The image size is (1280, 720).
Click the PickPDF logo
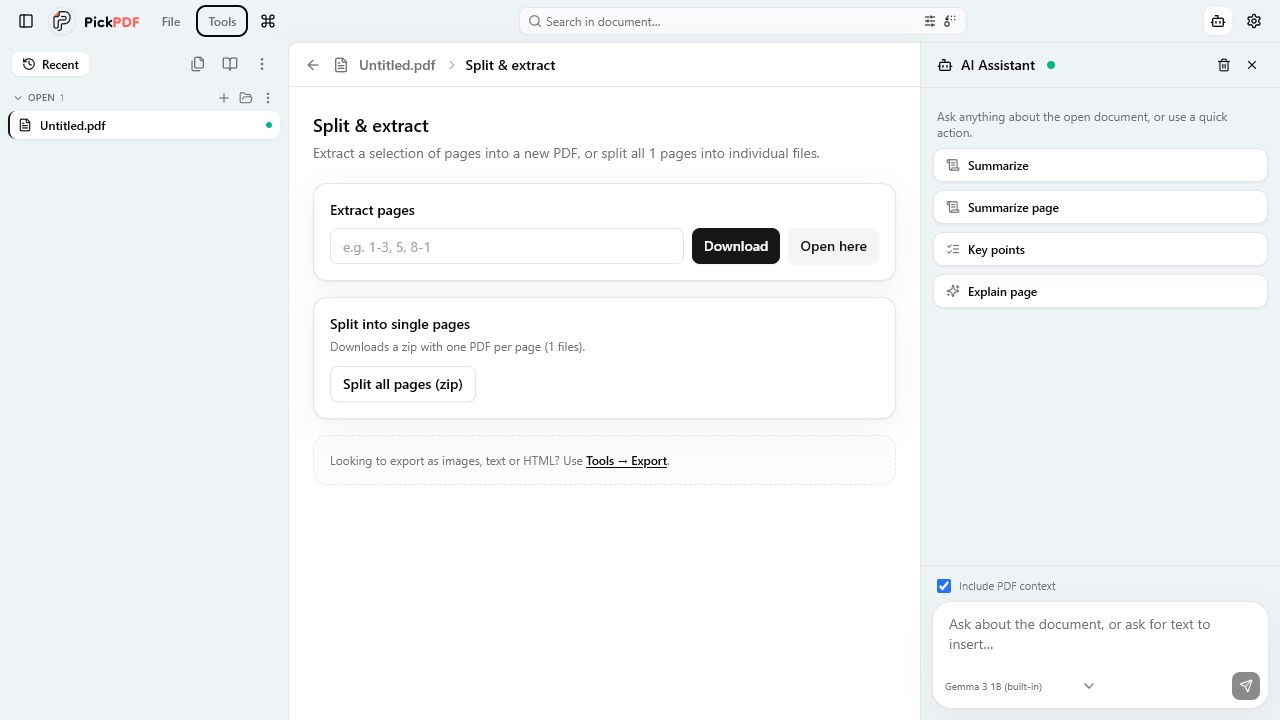click(x=96, y=21)
